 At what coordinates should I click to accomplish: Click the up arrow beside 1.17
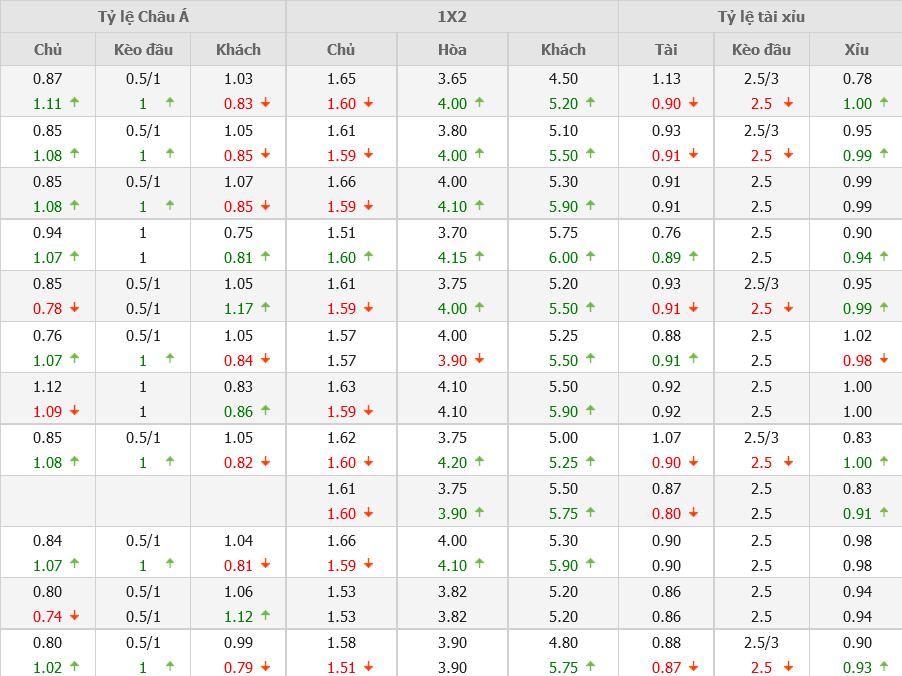(266, 308)
